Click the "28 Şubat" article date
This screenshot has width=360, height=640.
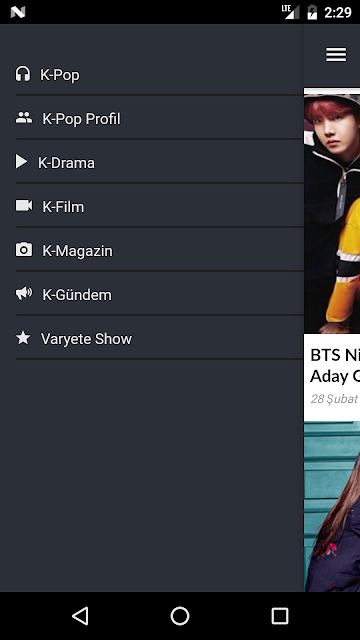[334, 399]
